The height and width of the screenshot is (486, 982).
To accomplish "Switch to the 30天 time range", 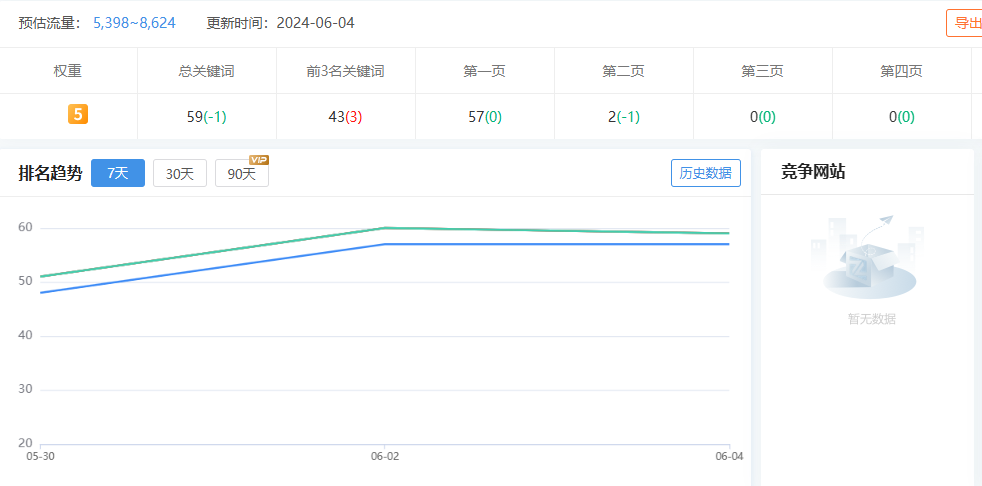I will pyautogui.click(x=180, y=173).
